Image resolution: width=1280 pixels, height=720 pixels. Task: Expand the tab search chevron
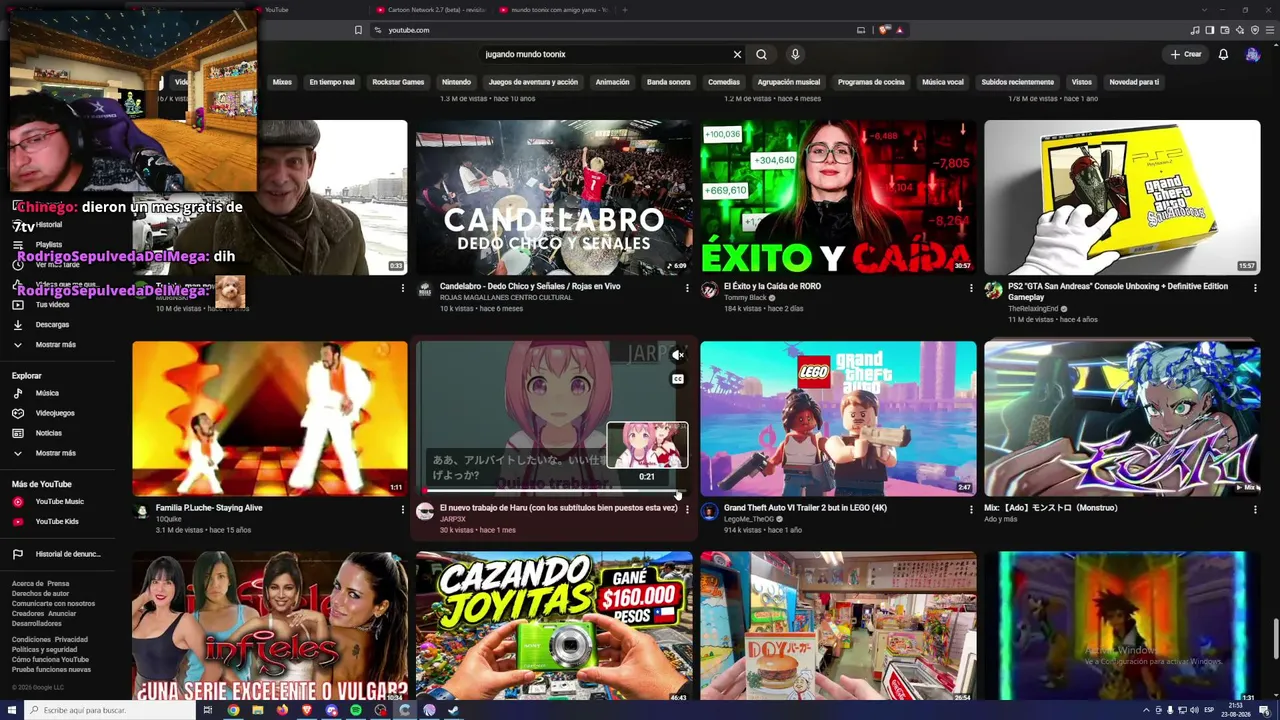[x=1204, y=10]
